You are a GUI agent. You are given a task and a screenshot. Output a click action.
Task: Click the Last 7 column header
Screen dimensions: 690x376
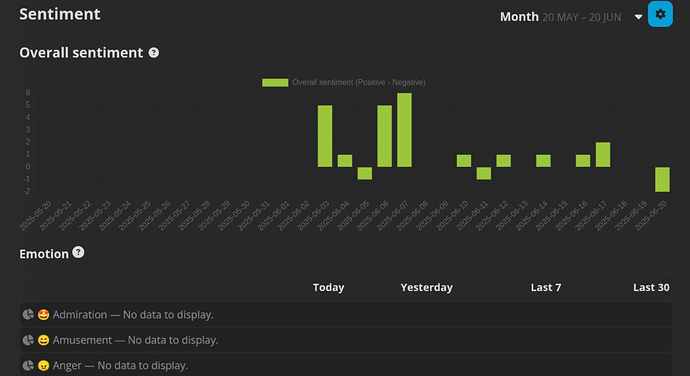546,288
